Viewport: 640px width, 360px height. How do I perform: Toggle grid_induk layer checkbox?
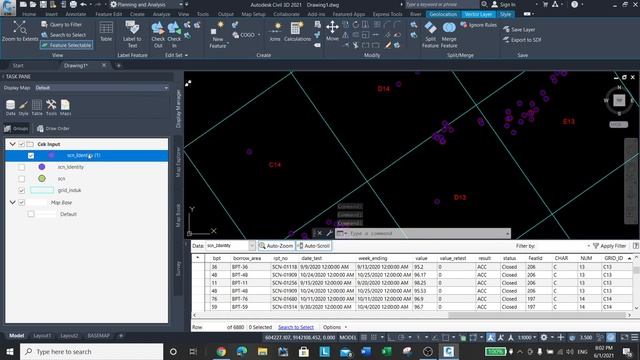22,190
